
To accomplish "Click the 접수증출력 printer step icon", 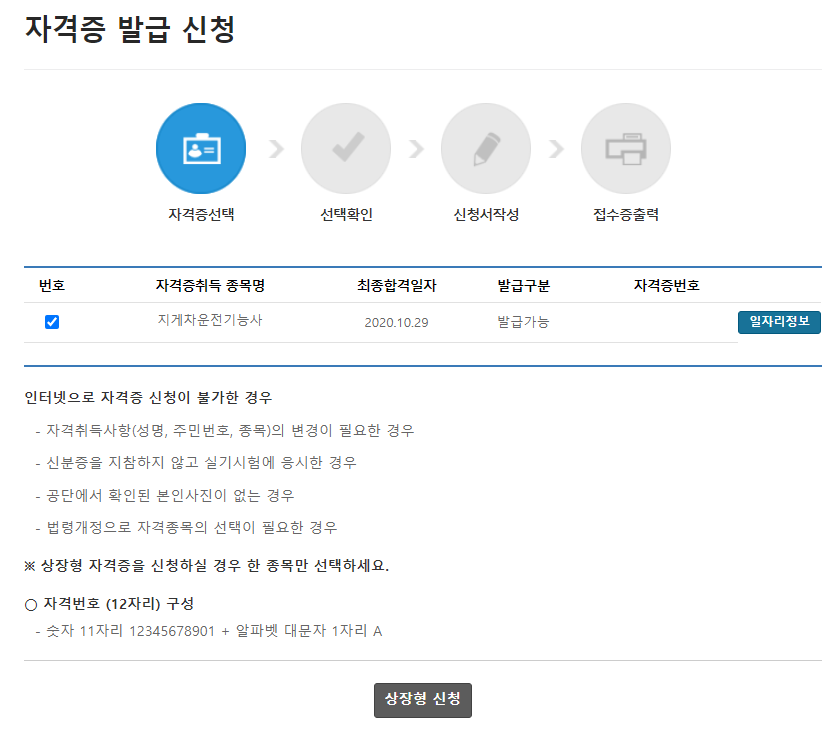I will [626, 148].
